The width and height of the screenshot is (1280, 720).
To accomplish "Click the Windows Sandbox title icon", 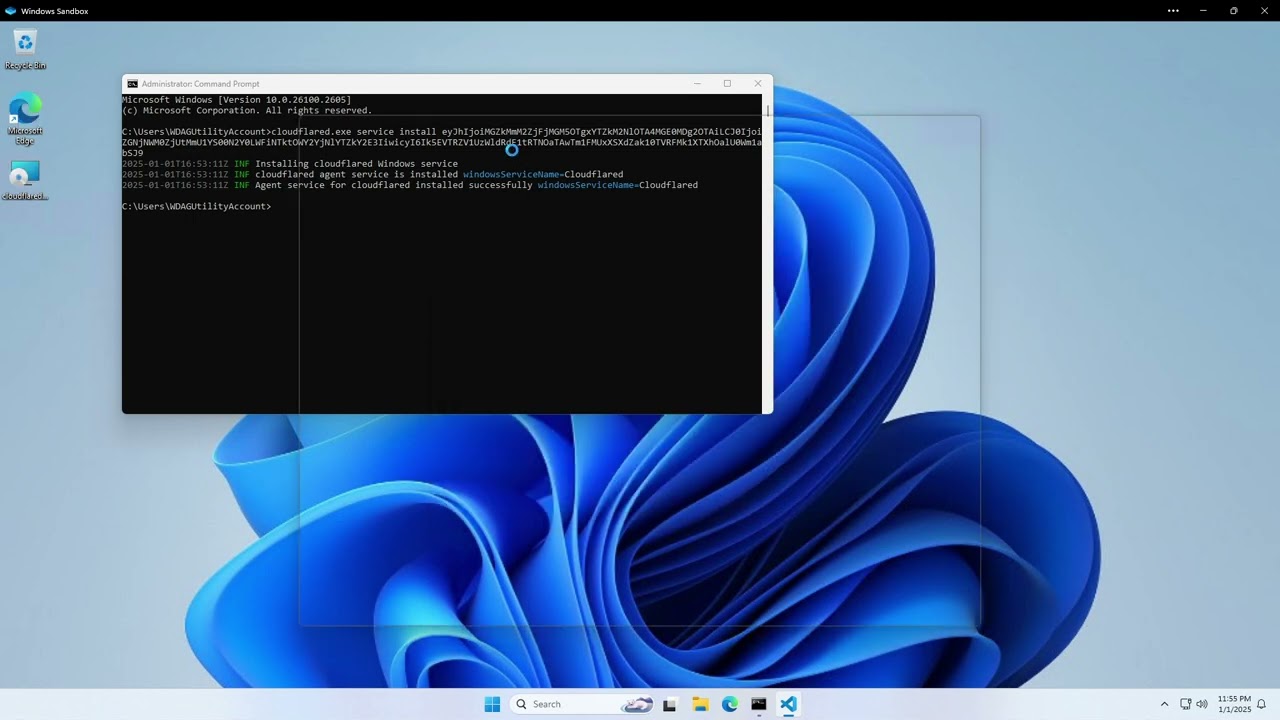I will click(10, 11).
